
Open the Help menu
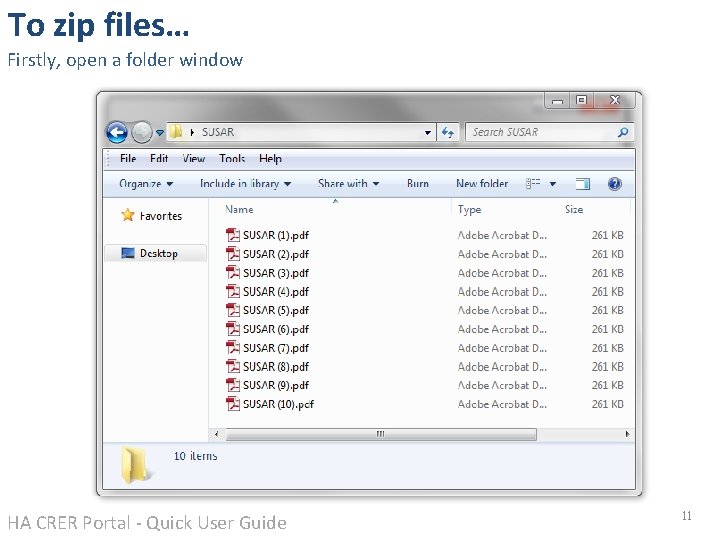click(270, 159)
